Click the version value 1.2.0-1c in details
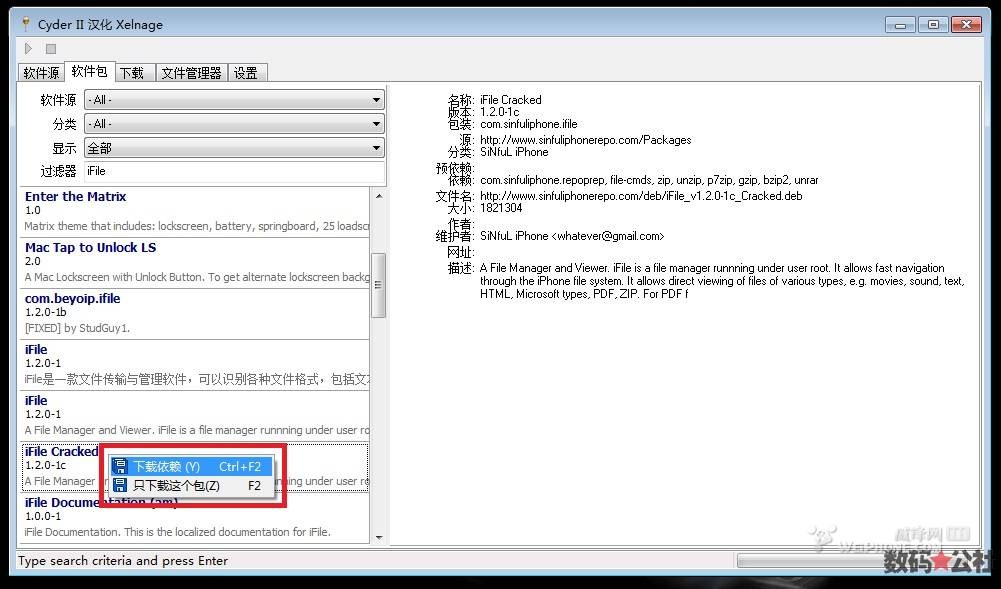 tap(500, 112)
